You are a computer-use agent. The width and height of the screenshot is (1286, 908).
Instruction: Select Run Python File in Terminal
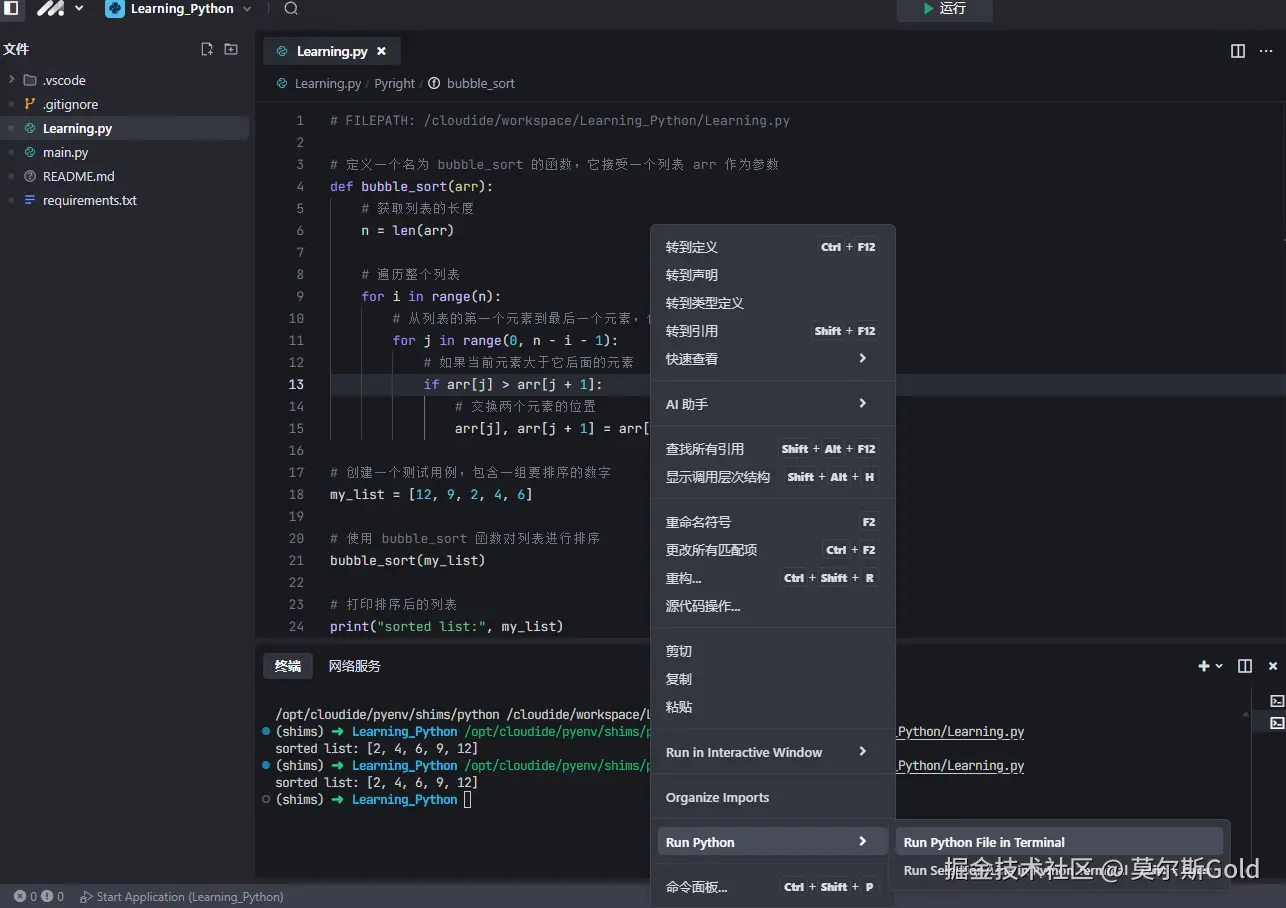[984, 842]
